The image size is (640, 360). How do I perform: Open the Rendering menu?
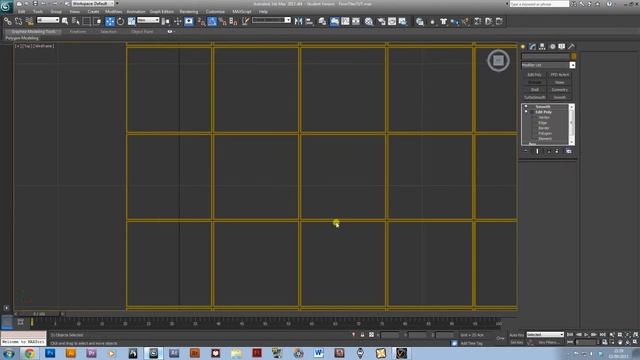click(189, 12)
